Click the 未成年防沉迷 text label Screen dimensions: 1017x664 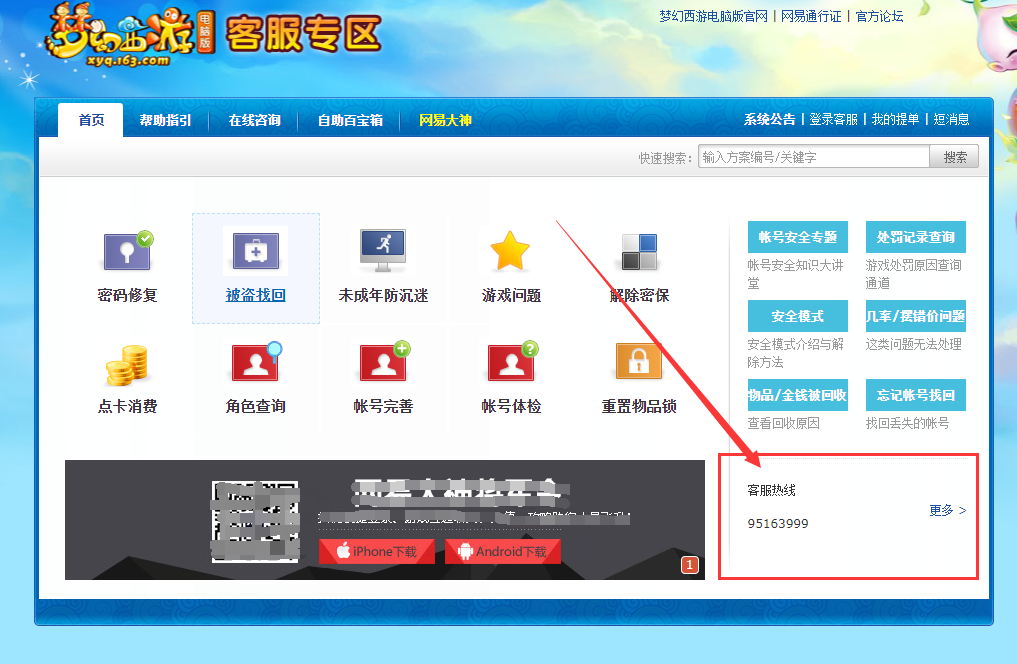pos(383,296)
